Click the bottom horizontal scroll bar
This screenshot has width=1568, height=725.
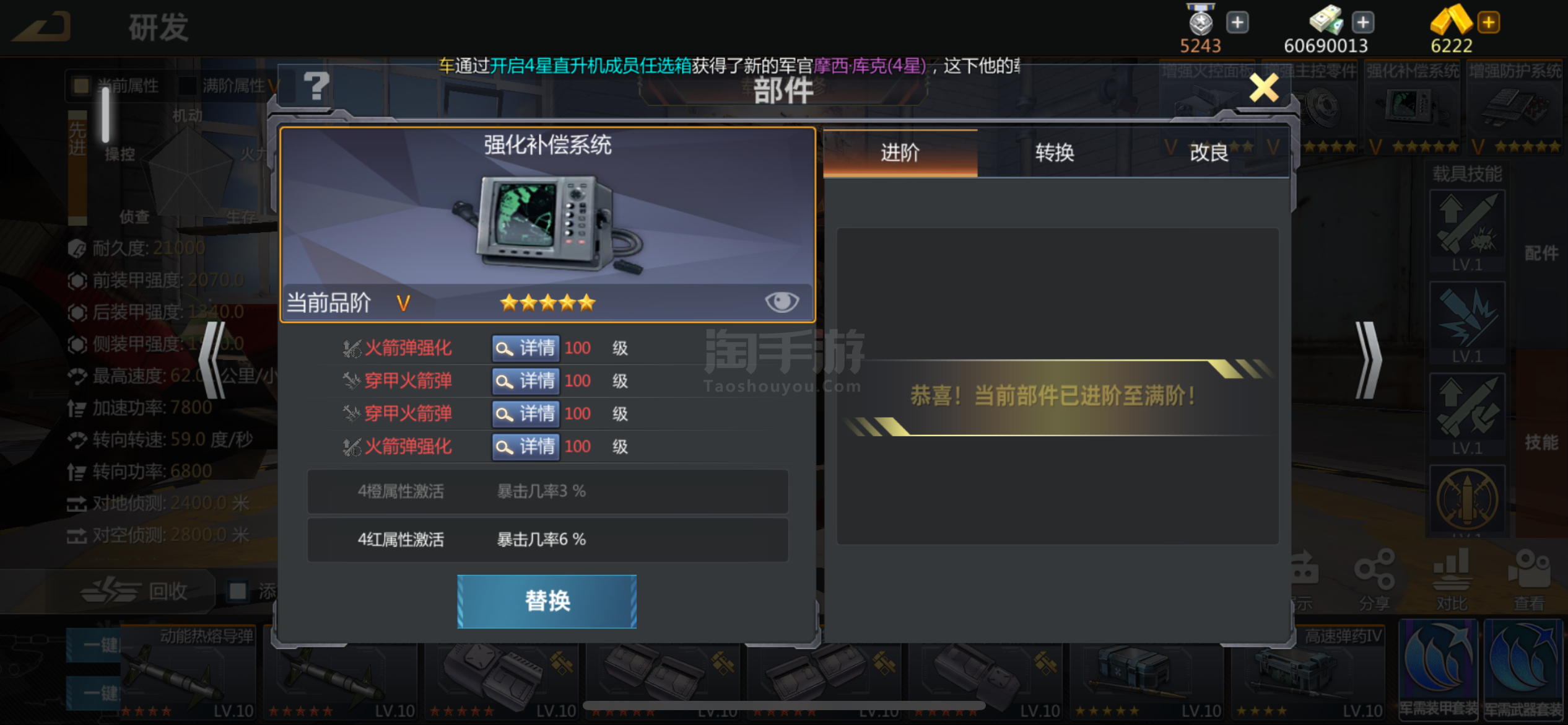(784, 706)
